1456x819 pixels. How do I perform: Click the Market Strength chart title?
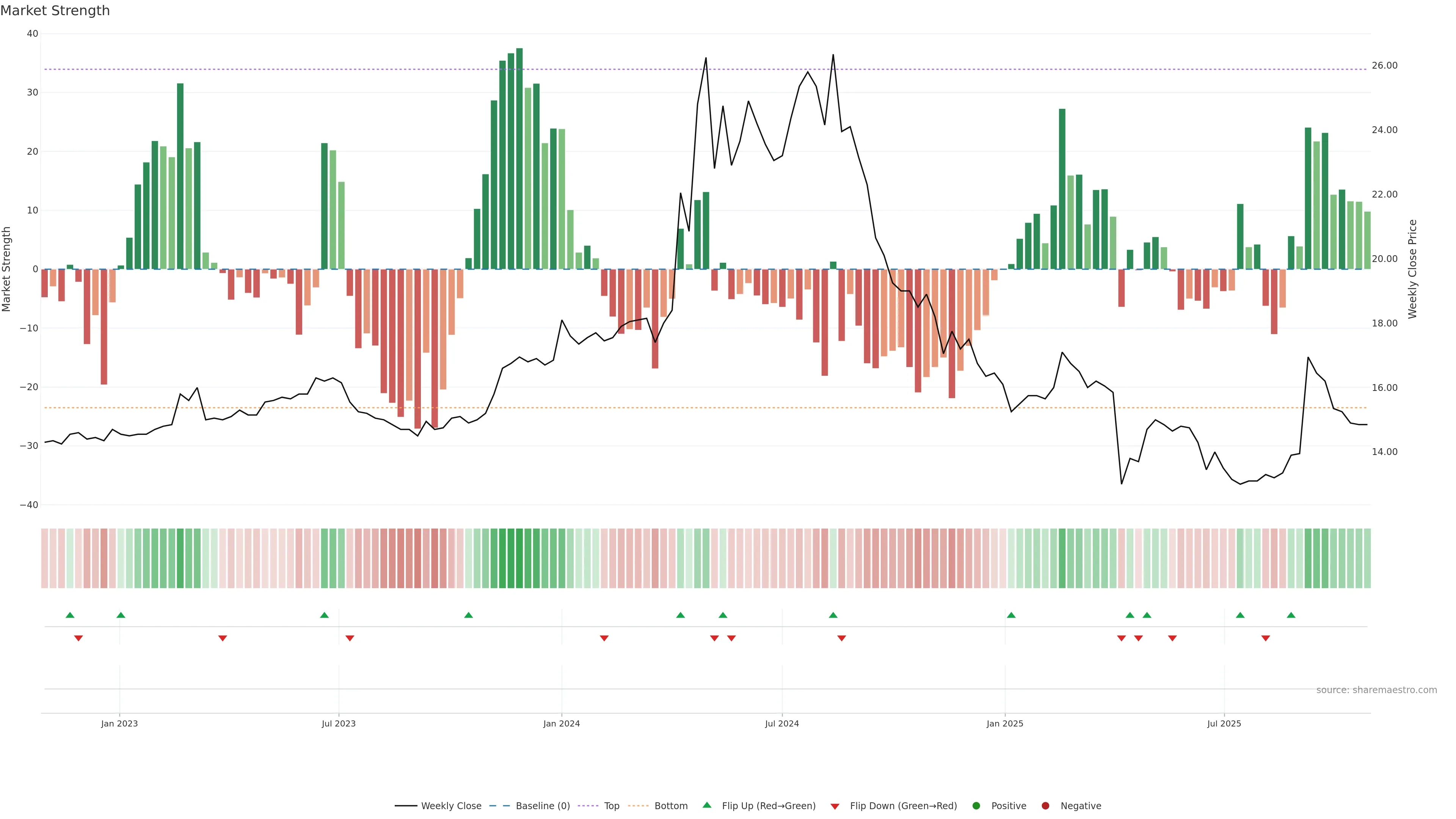coord(55,11)
